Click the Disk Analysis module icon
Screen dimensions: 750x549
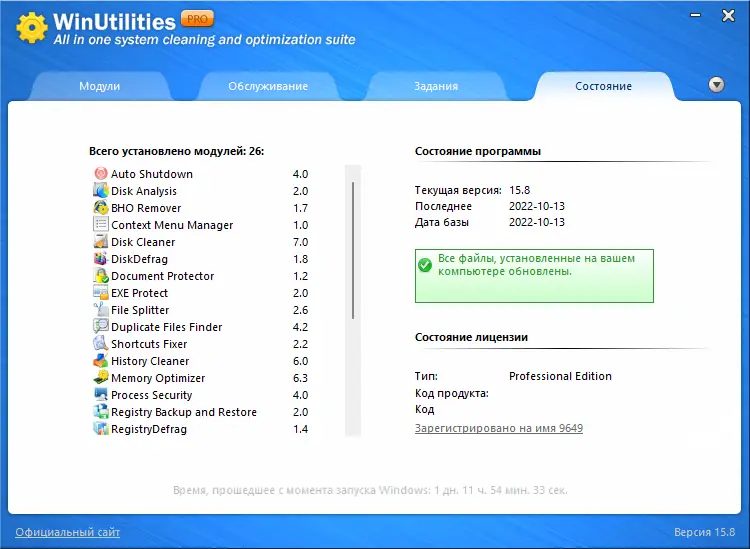coord(100,190)
